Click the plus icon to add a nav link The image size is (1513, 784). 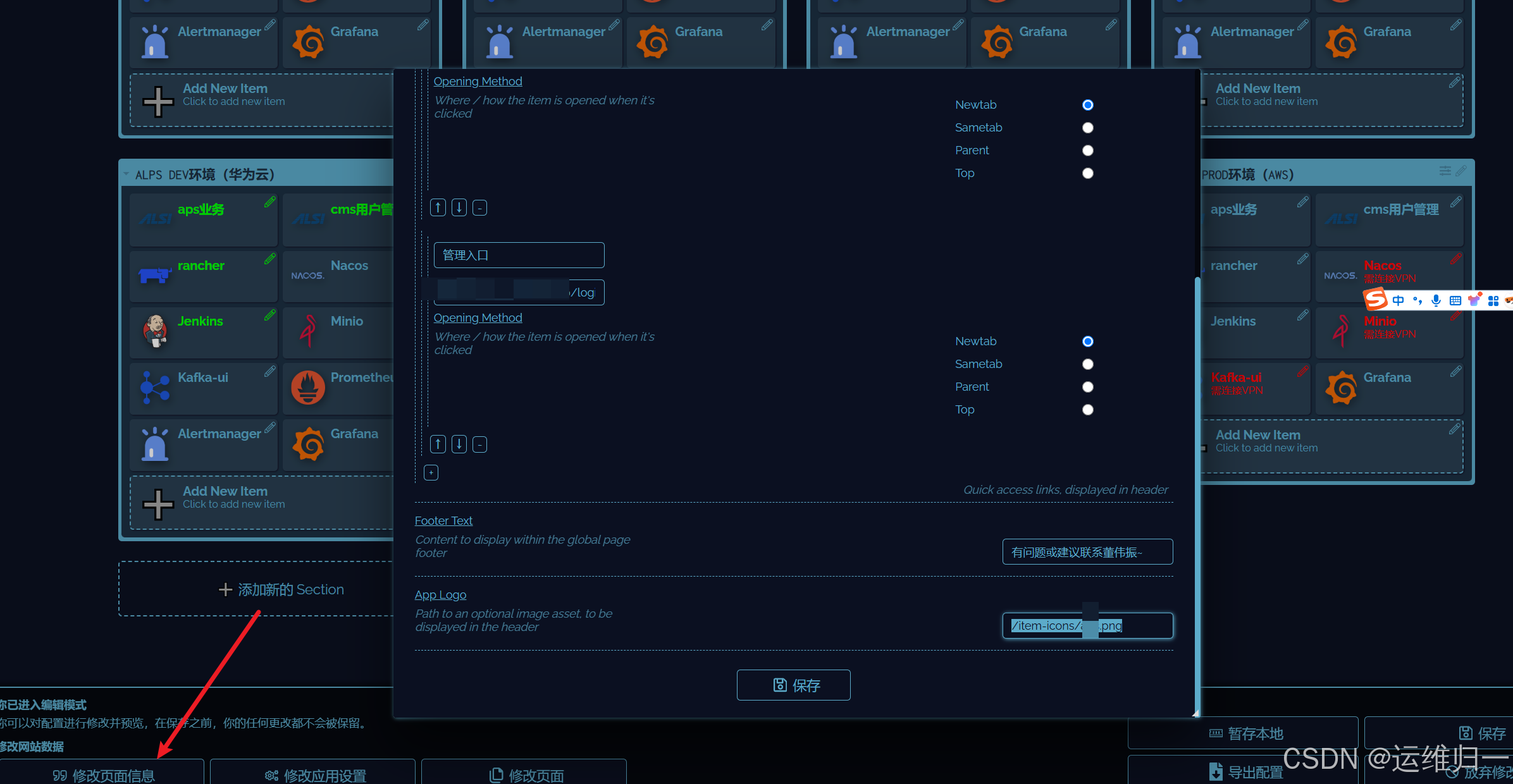coord(431,472)
